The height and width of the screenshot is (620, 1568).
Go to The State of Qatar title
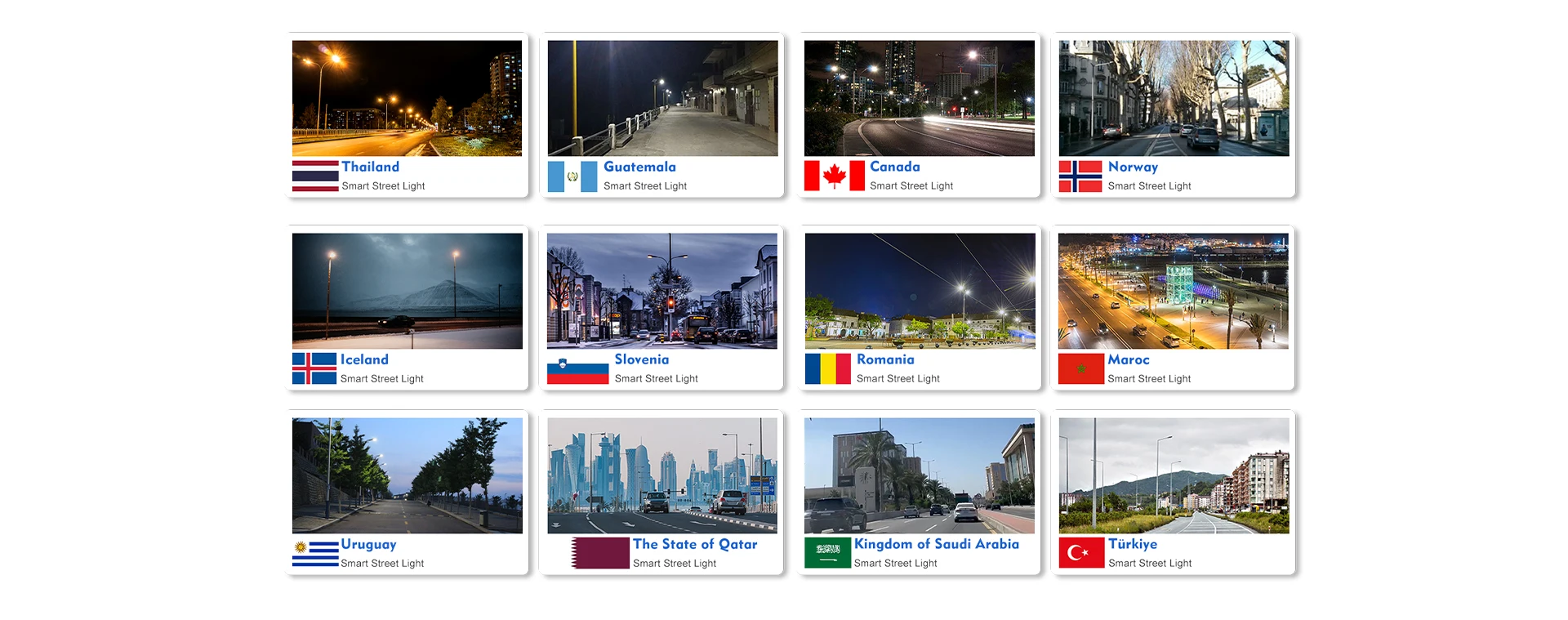point(695,544)
